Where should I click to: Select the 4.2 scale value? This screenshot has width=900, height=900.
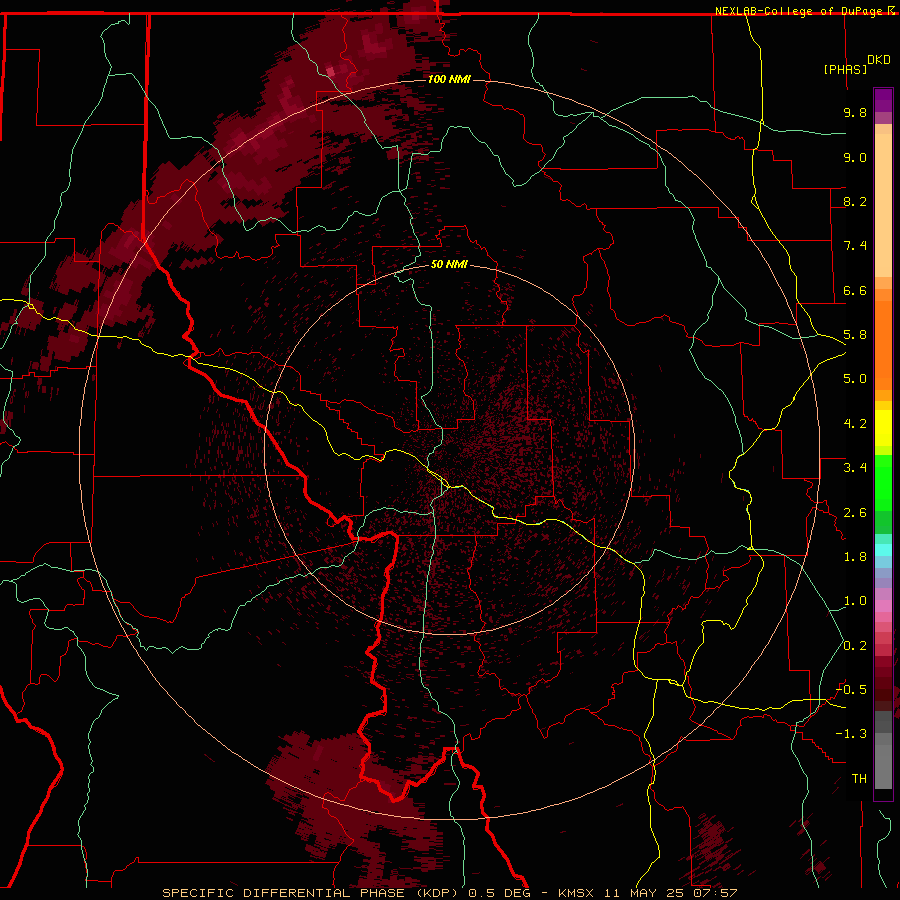855,424
